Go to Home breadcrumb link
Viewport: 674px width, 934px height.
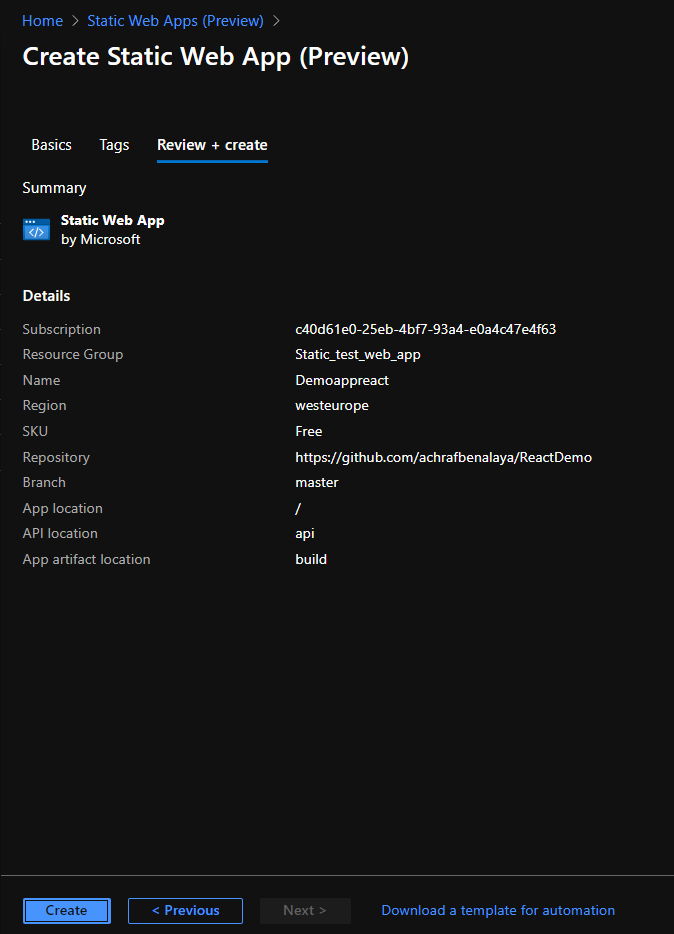pos(42,21)
